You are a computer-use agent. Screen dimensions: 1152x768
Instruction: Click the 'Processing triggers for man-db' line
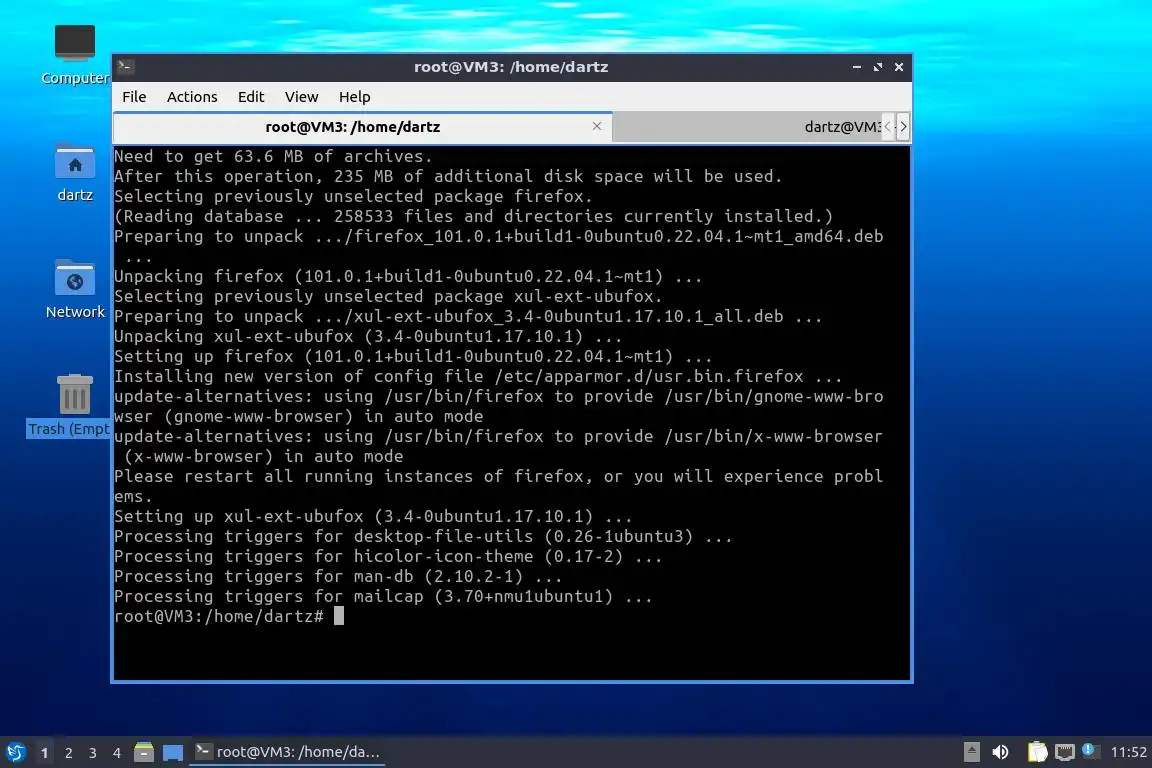click(x=338, y=576)
